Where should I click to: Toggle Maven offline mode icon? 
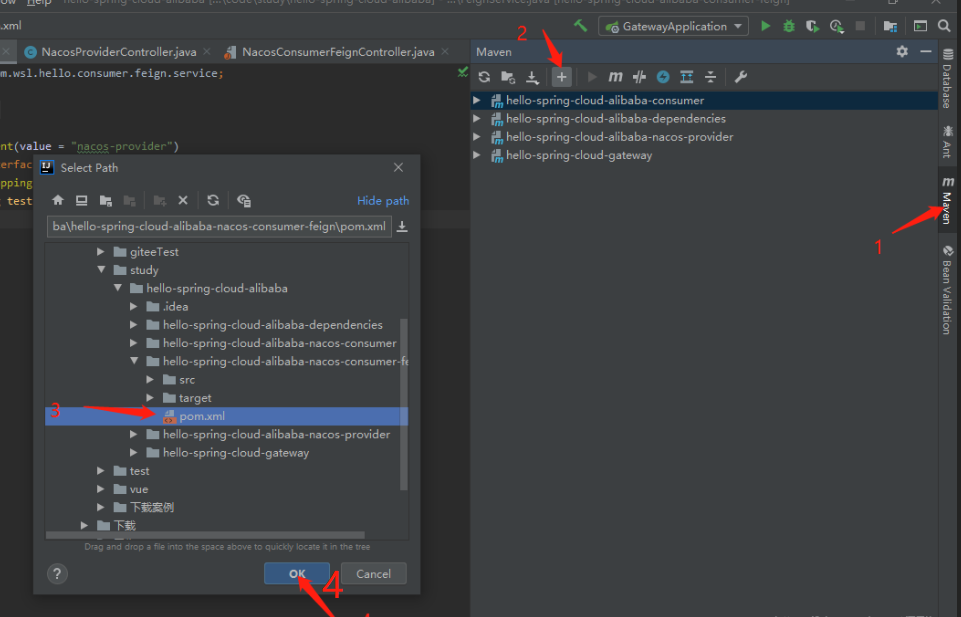tap(639, 77)
